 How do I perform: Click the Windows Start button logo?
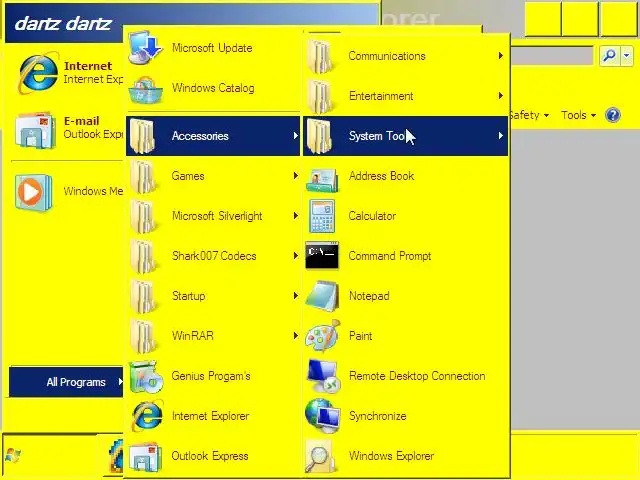pyautogui.click(x=12, y=456)
